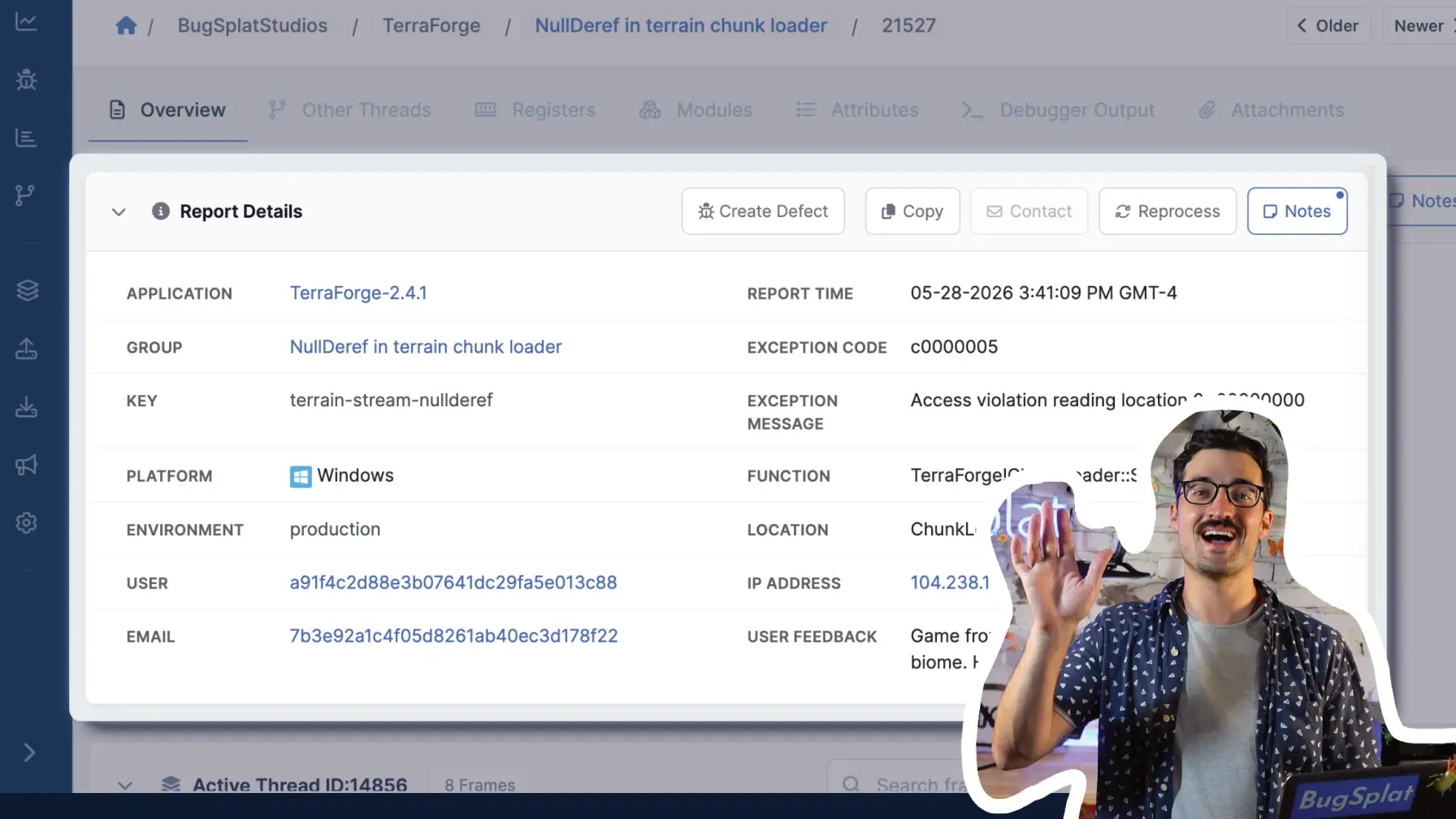Open the layers stack sidebar icon
The image size is (1456, 819).
[27, 290]
